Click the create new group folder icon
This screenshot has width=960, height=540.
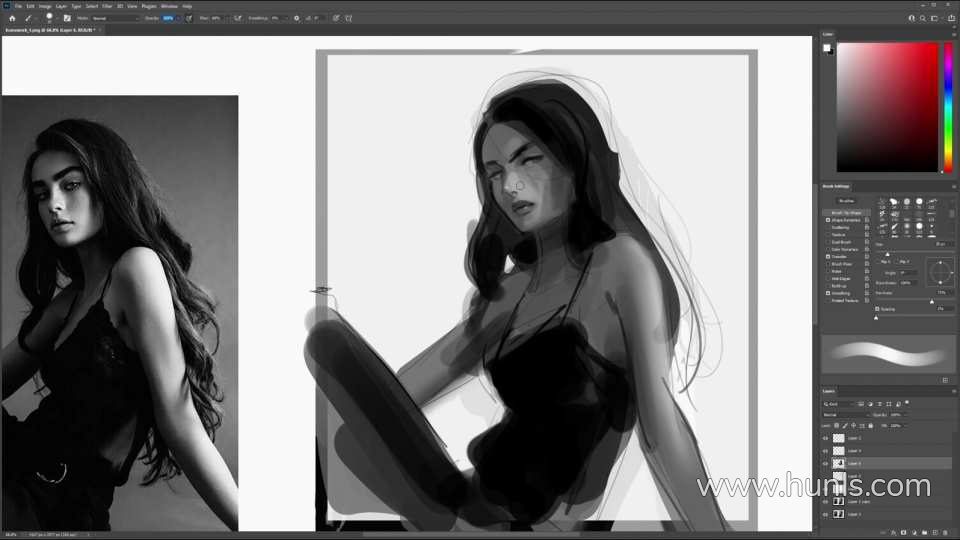click(x=924, y=533)
